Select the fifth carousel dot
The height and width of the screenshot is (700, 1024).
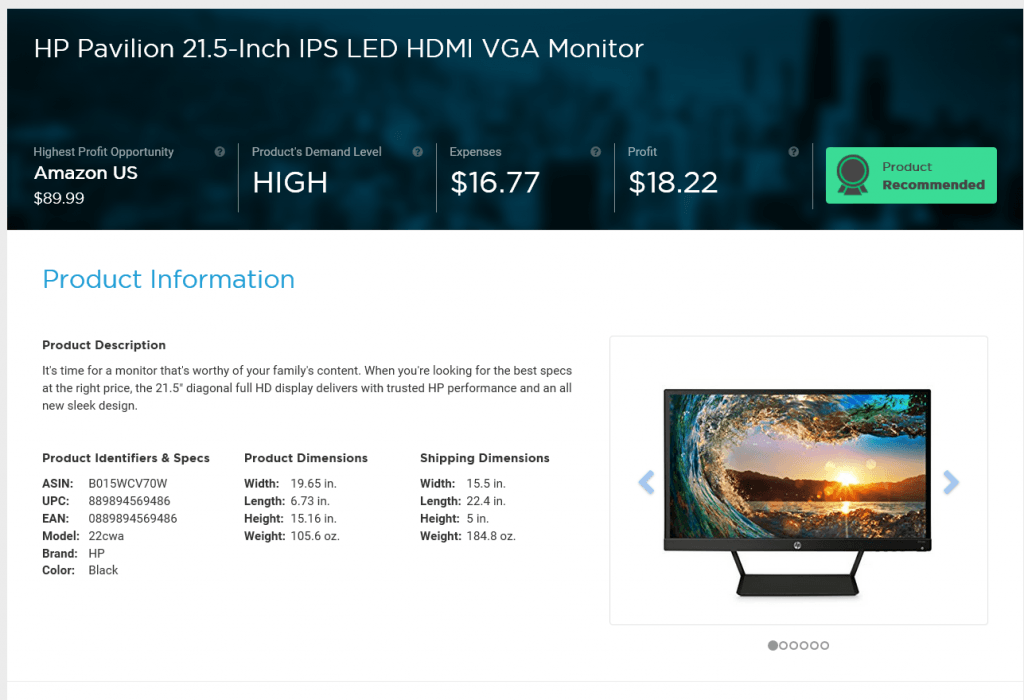(x=814, y=645)
